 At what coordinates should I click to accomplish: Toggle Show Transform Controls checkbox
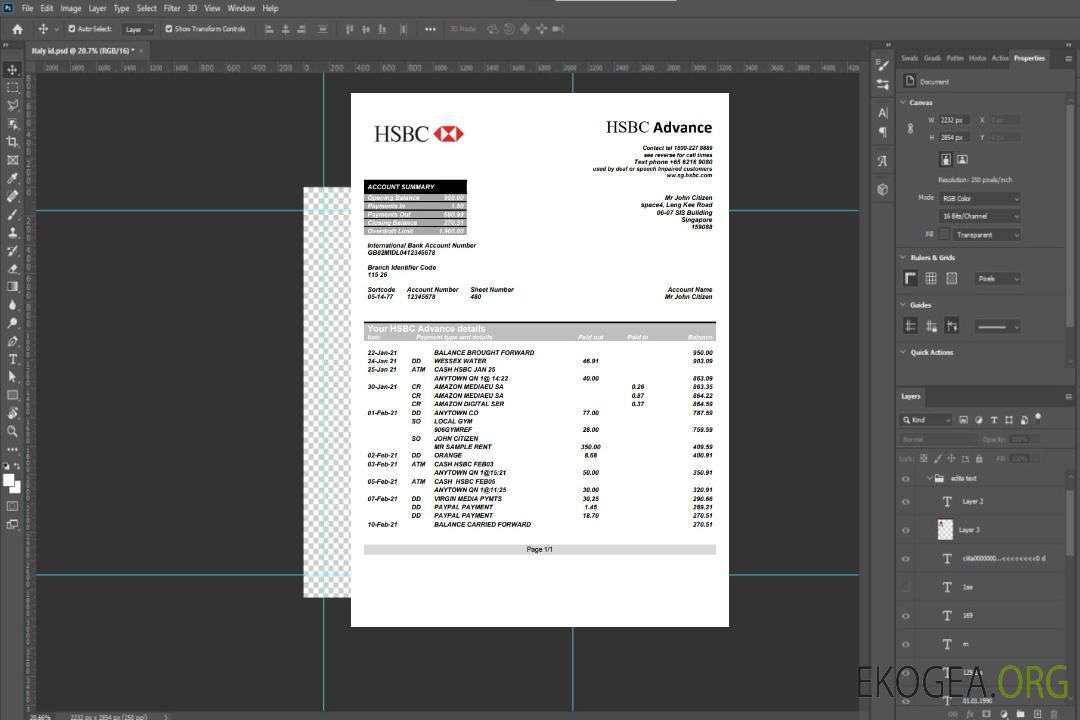[169, 29]
